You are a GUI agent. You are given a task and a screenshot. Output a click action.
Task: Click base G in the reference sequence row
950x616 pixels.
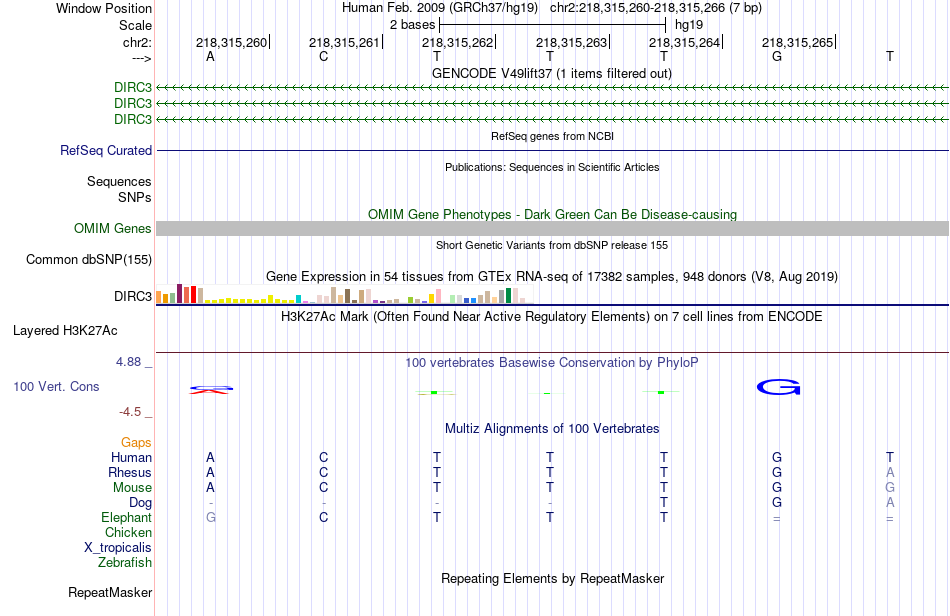tap(777, 56)
